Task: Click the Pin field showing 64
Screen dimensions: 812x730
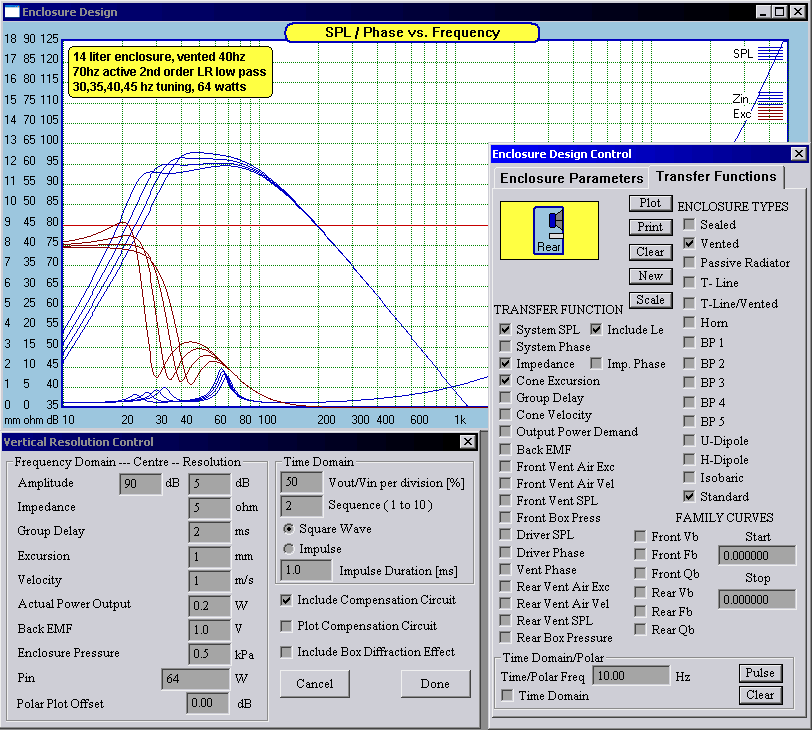Action: coord(195,679)
